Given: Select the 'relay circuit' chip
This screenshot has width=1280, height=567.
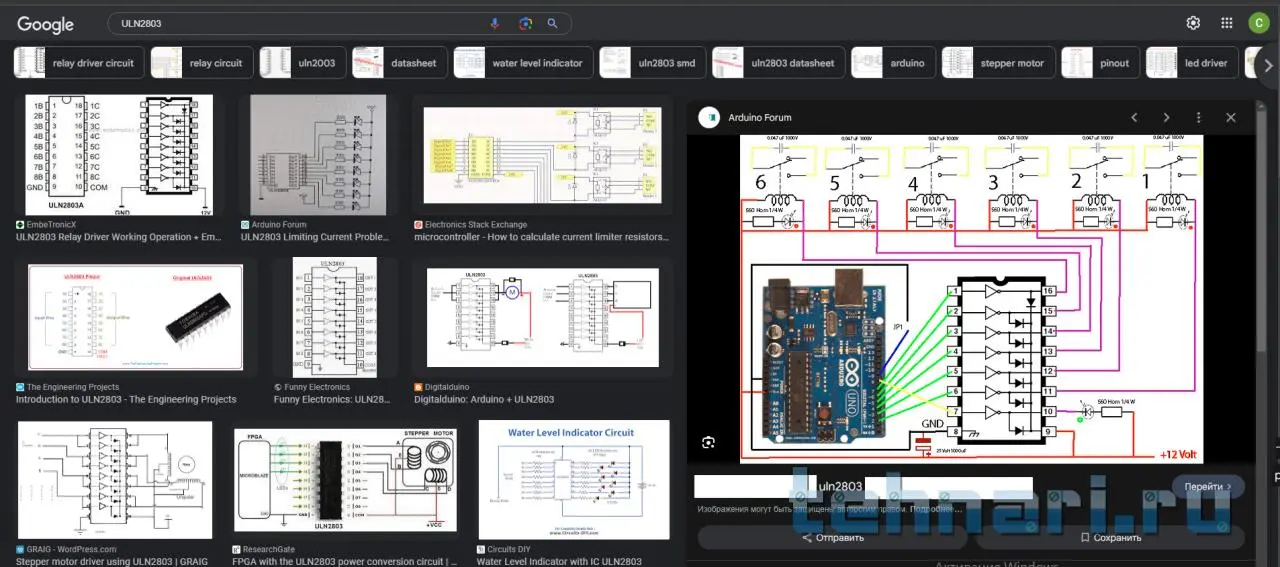Looking at the screenshot, I should point(200,63).
